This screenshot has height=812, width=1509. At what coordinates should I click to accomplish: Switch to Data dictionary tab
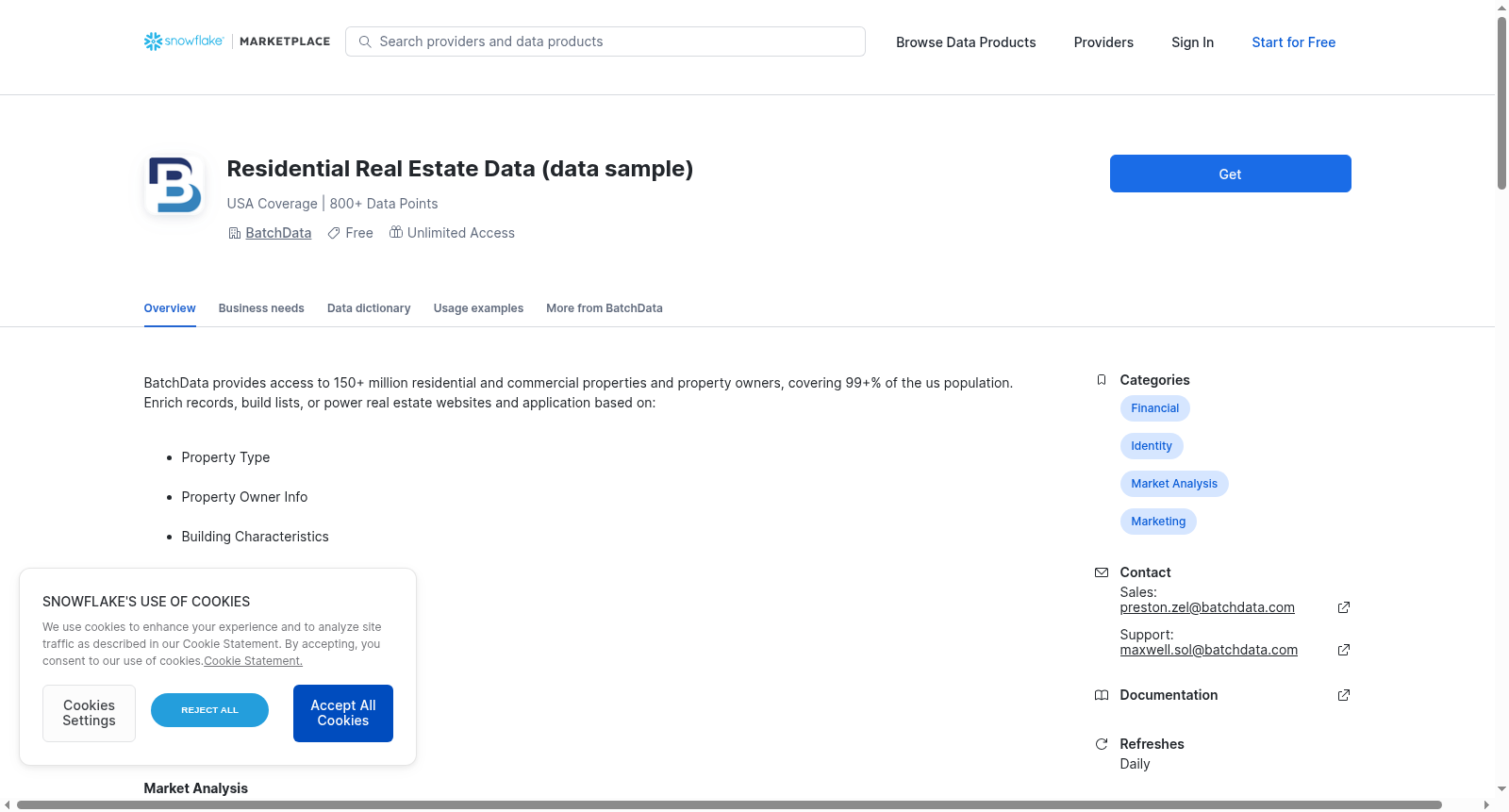(369, 308)
